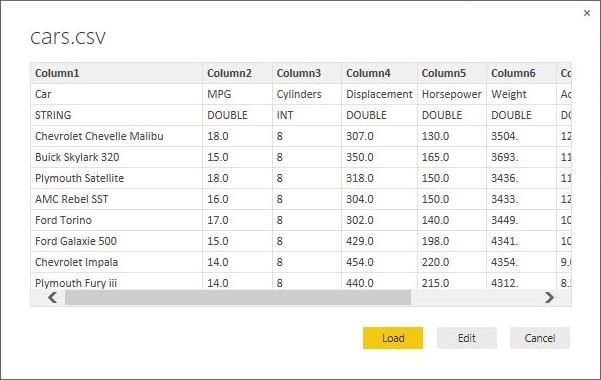Select 'Plymouth Satellite' cell
This screenshot has width=601, height=380.
[117, 178]
